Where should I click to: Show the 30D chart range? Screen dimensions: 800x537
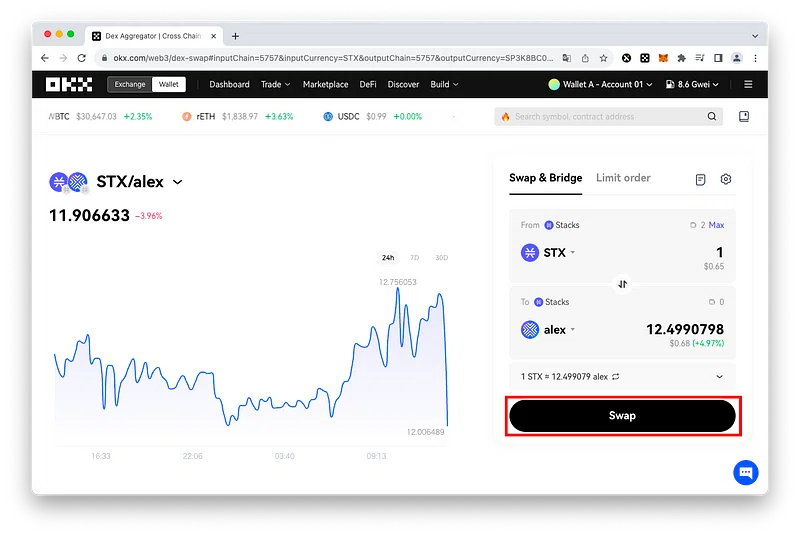(442, 258)
